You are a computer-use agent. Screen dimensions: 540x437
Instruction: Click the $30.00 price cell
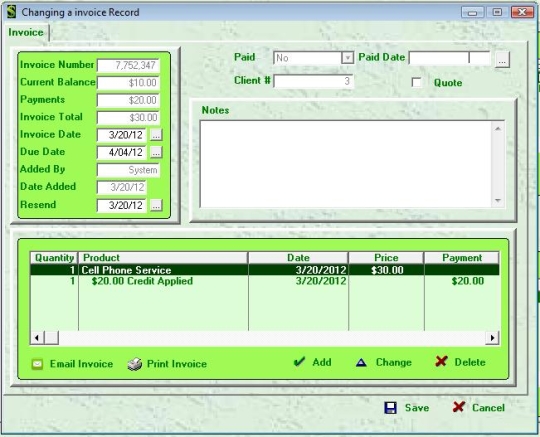click(387, 270)
